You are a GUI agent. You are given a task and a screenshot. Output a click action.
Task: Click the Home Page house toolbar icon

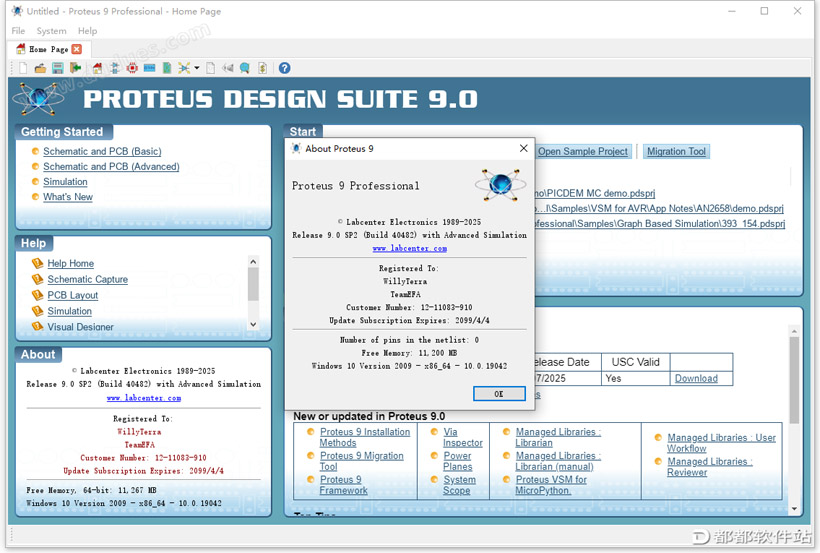click(97, 68)
